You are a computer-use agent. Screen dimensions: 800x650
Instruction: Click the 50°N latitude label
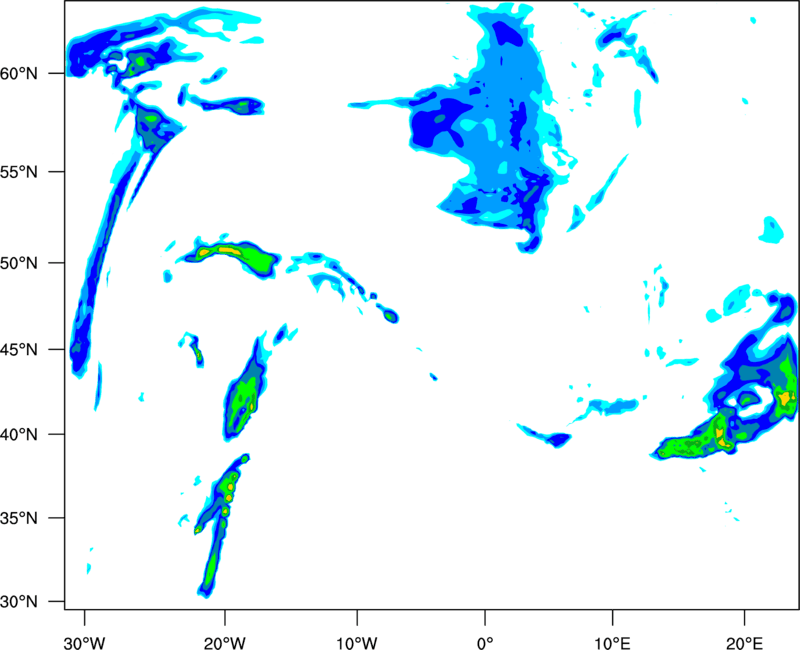(x=19, y=263)
